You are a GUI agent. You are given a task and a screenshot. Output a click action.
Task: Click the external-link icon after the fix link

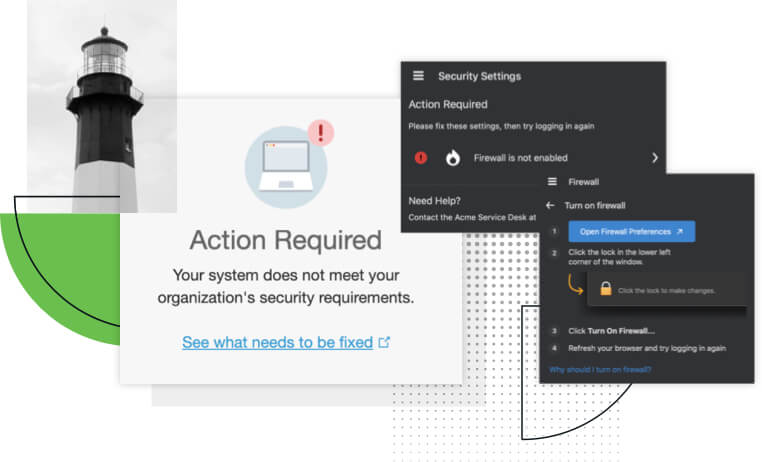(384, 342)
